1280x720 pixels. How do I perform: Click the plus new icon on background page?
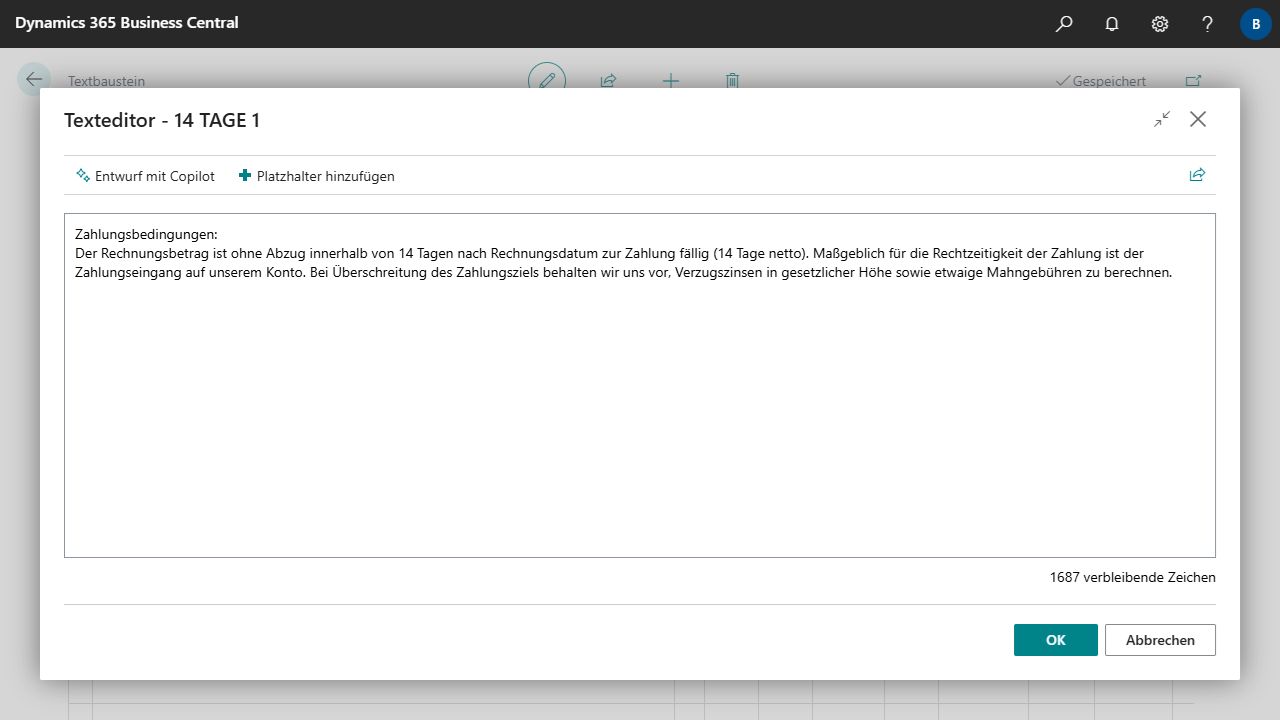[x=670, y=80]
